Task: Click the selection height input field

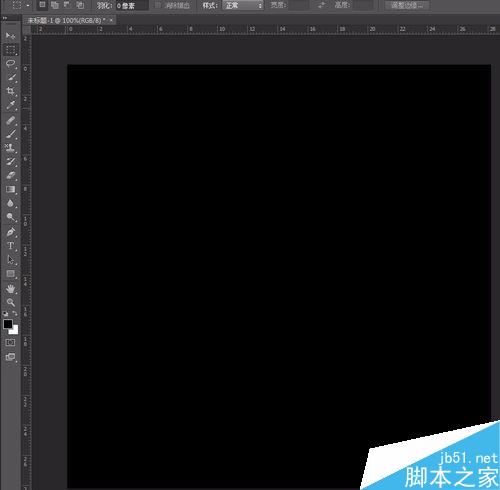Action: point(363,5)
